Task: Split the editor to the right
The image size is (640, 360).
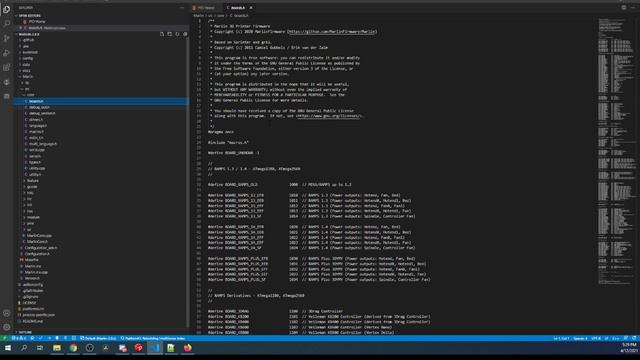Action: [x=624, y=8]
